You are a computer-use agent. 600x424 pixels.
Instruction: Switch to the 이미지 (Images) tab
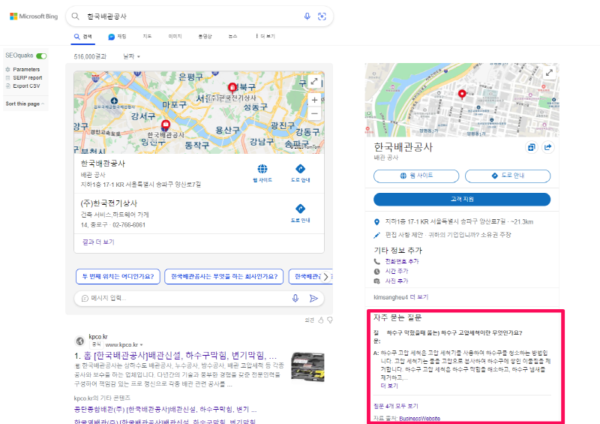coord(175,36)
